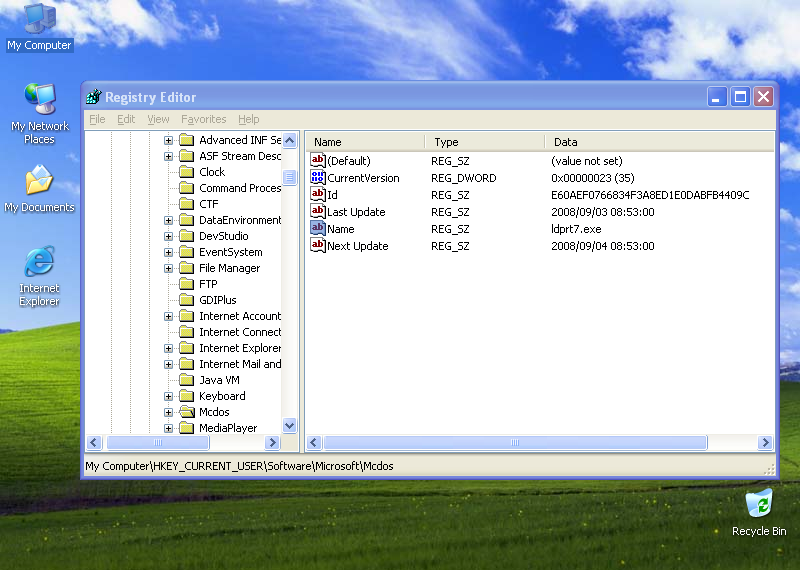Expand the Advanced INF Setup key
800x570 pixels.
pos(168,140)
